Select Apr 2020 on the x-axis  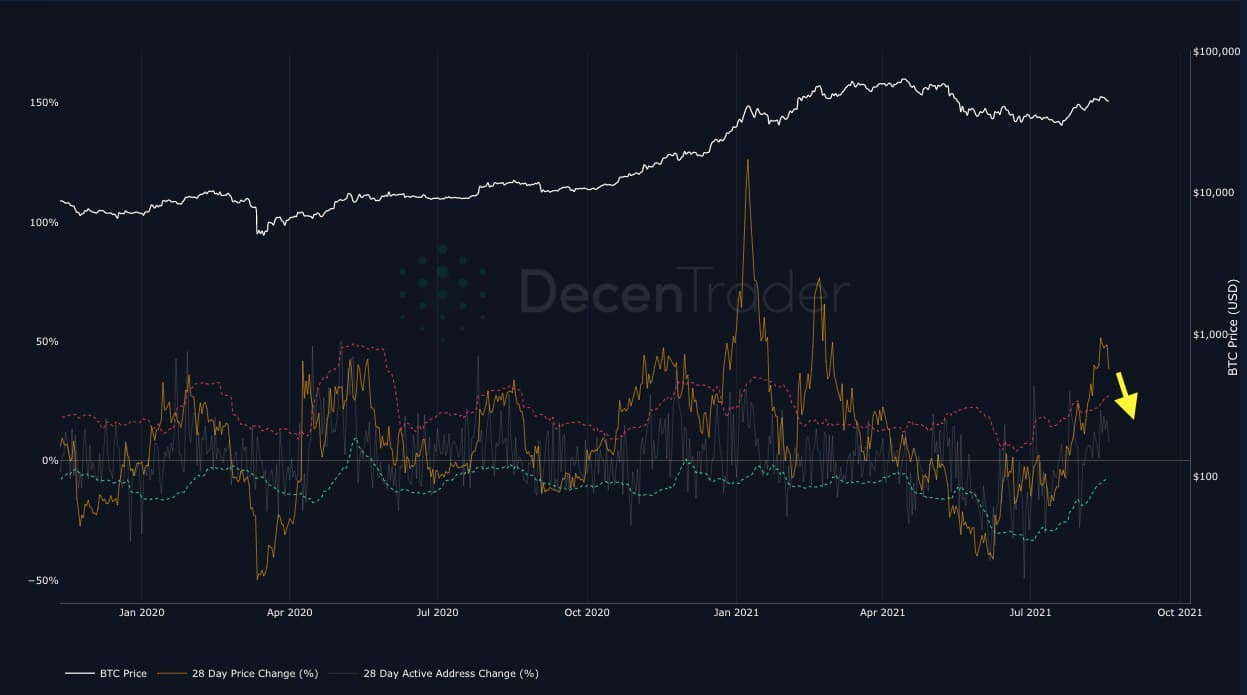click(x=289, y=611)
